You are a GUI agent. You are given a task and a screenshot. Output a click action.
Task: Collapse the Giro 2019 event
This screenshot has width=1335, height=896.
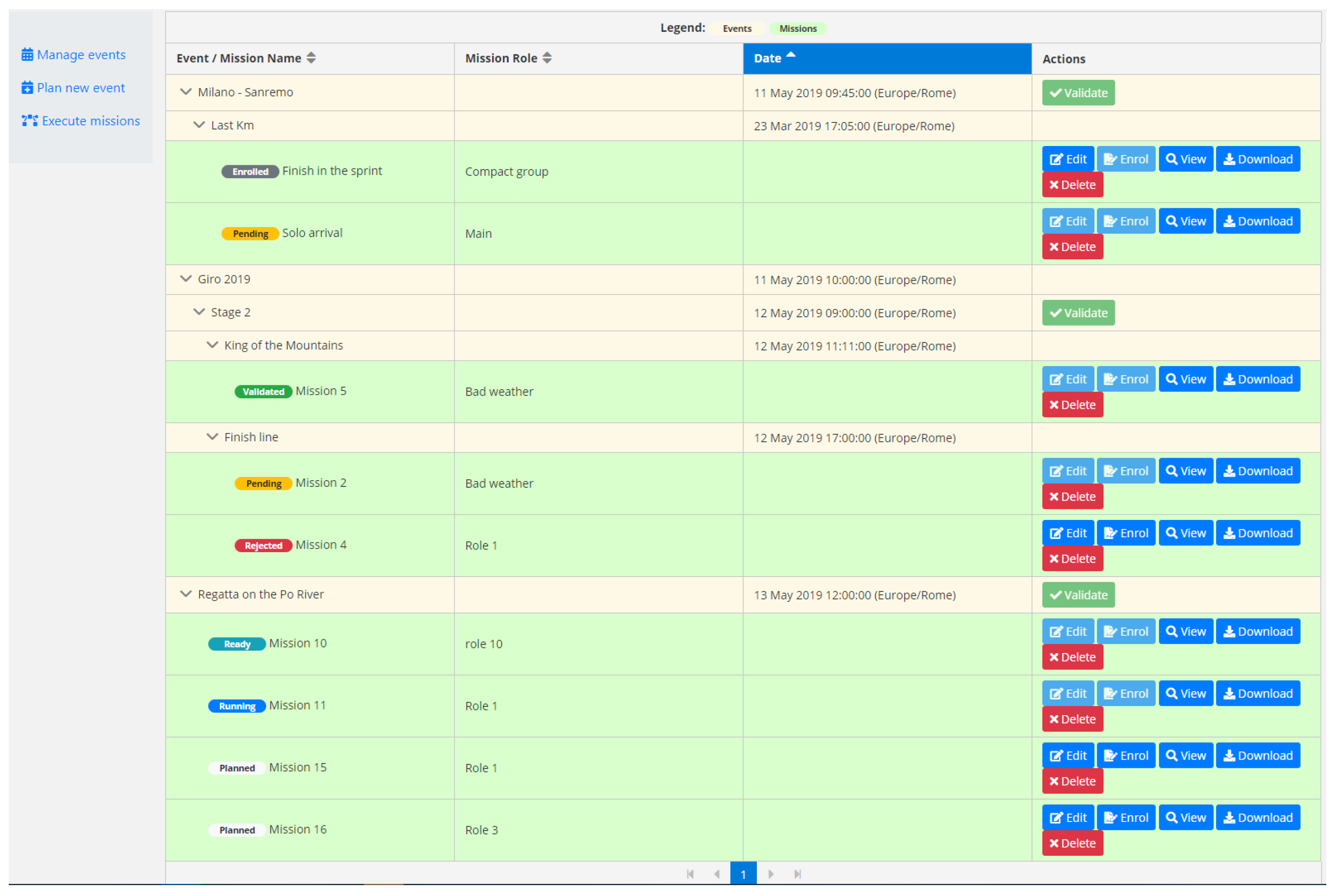[x=185, y=279]
